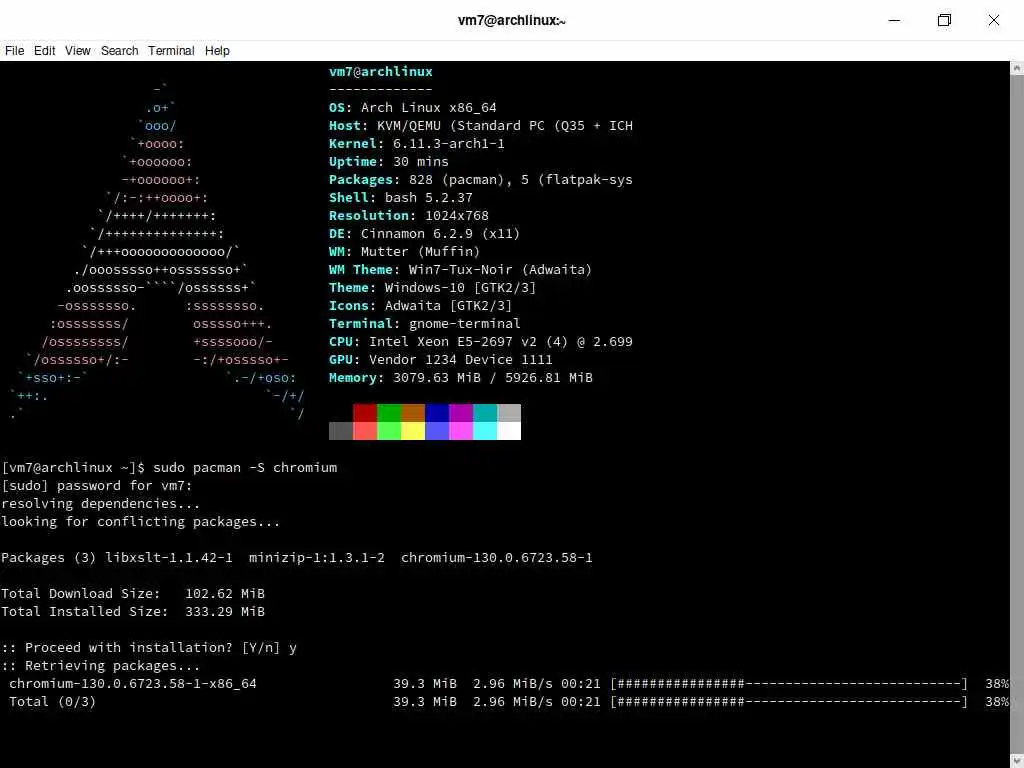The width and height of the screenshot is (1024, 768).
Task: Close the terminal window
Action: point(994,20)
